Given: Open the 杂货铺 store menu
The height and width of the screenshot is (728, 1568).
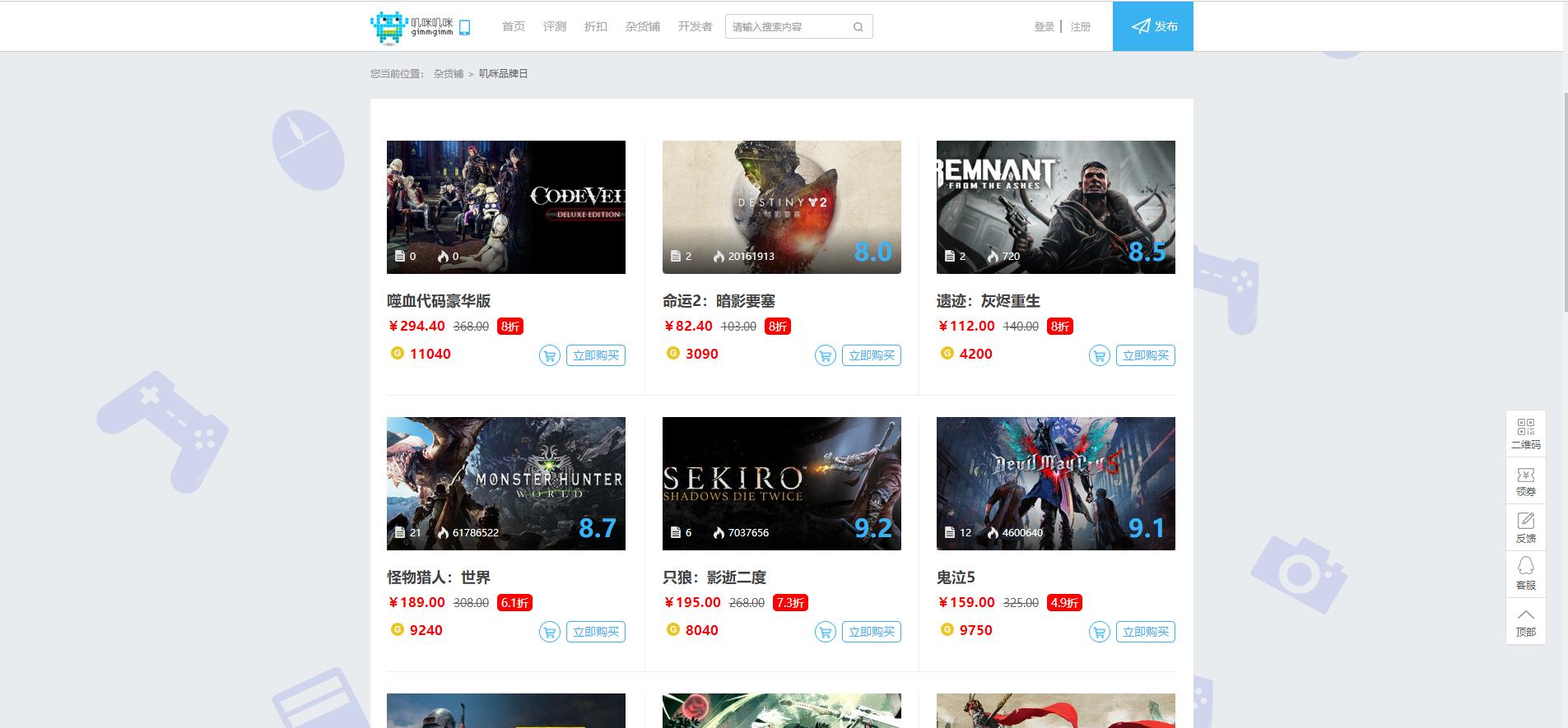Looking at the screenshot, I should [643, 26].
